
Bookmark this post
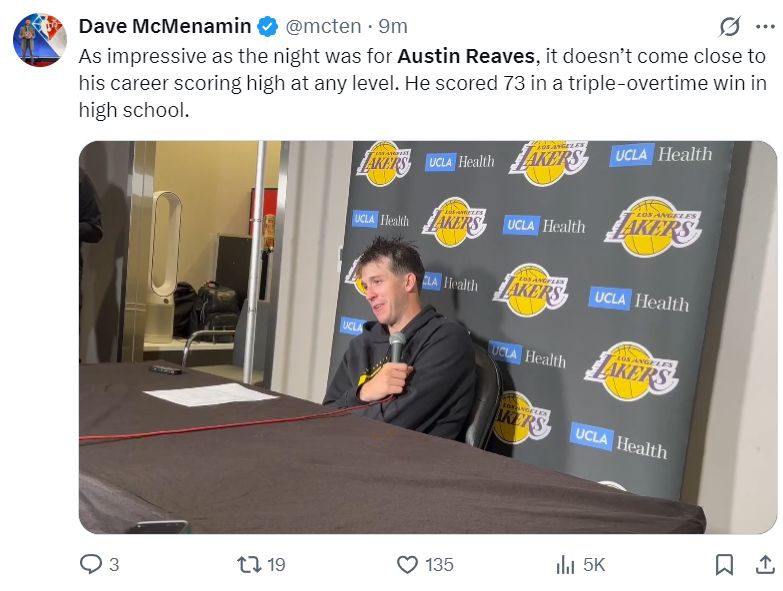pyautogui.click(x=724, y=565)
